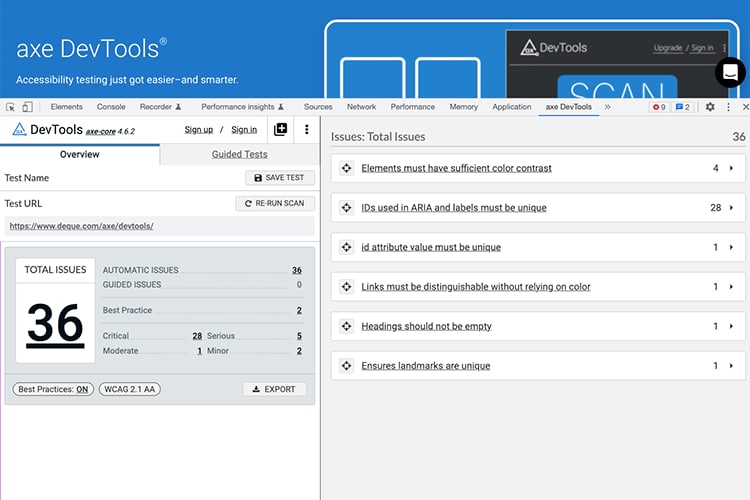Open the Performance insights tab
The width and height of the screenshot is (750, 500).
[x=243, y=107]
